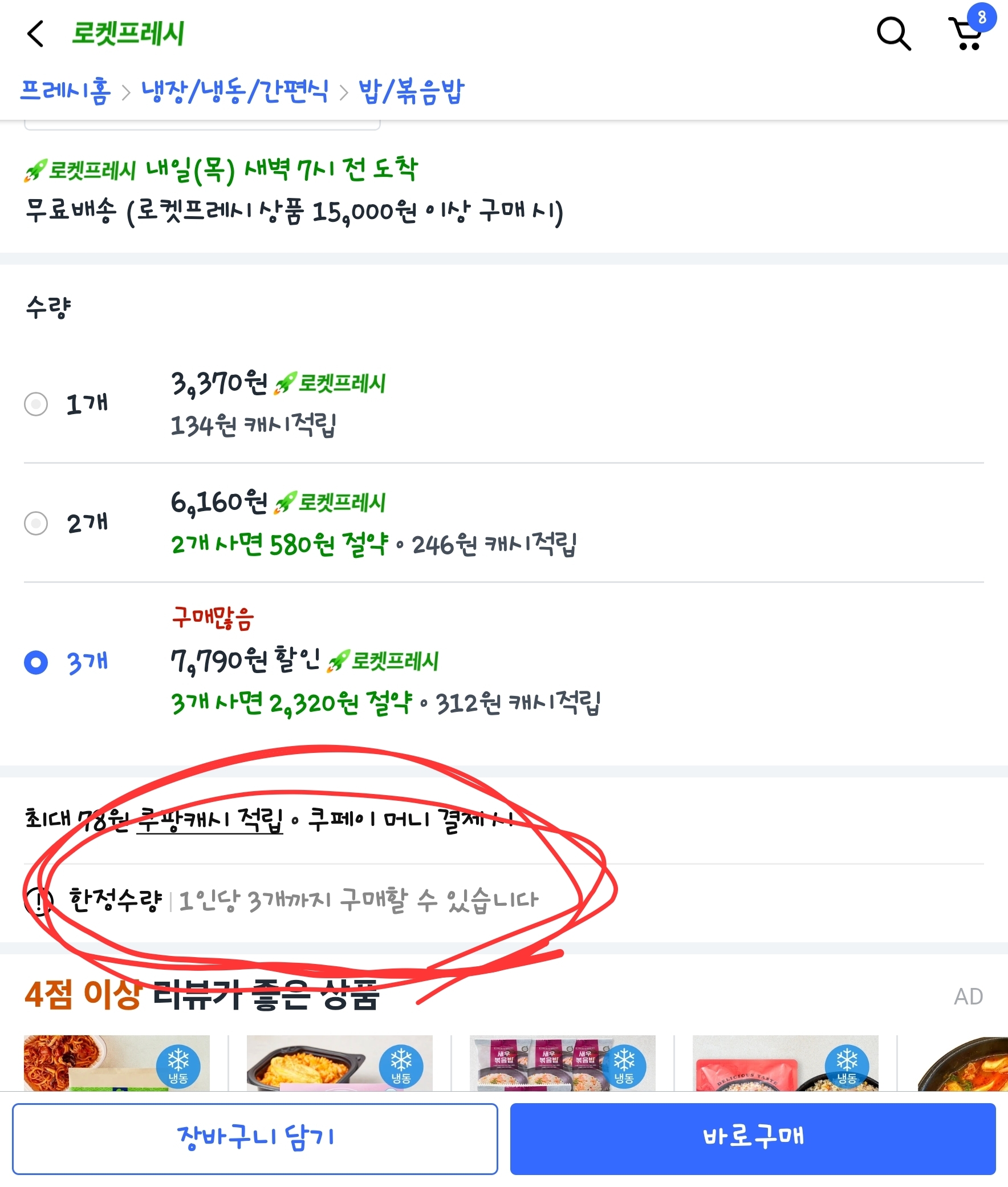
Task: Open the shopping cart showing 8 items
Action: tap(969, 32)
